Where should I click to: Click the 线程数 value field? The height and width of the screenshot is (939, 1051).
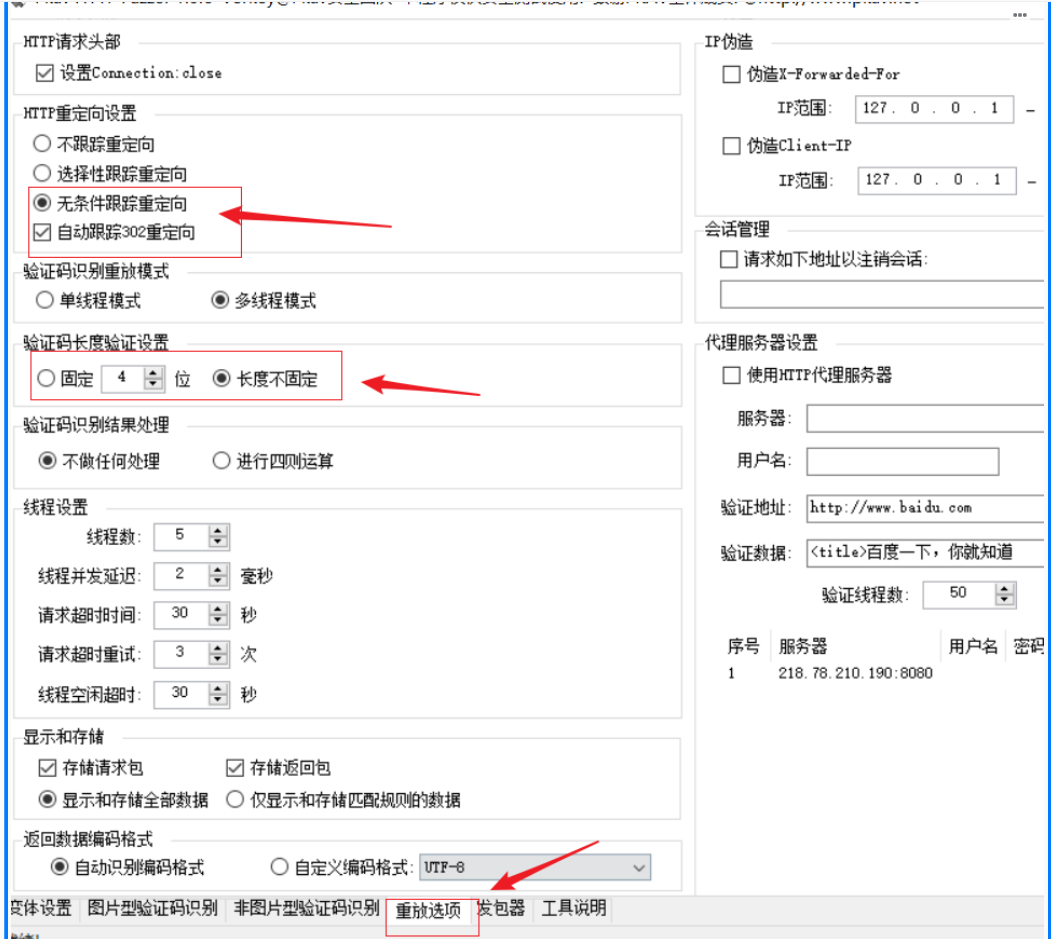pyautogui.click(x=181, y=536)
